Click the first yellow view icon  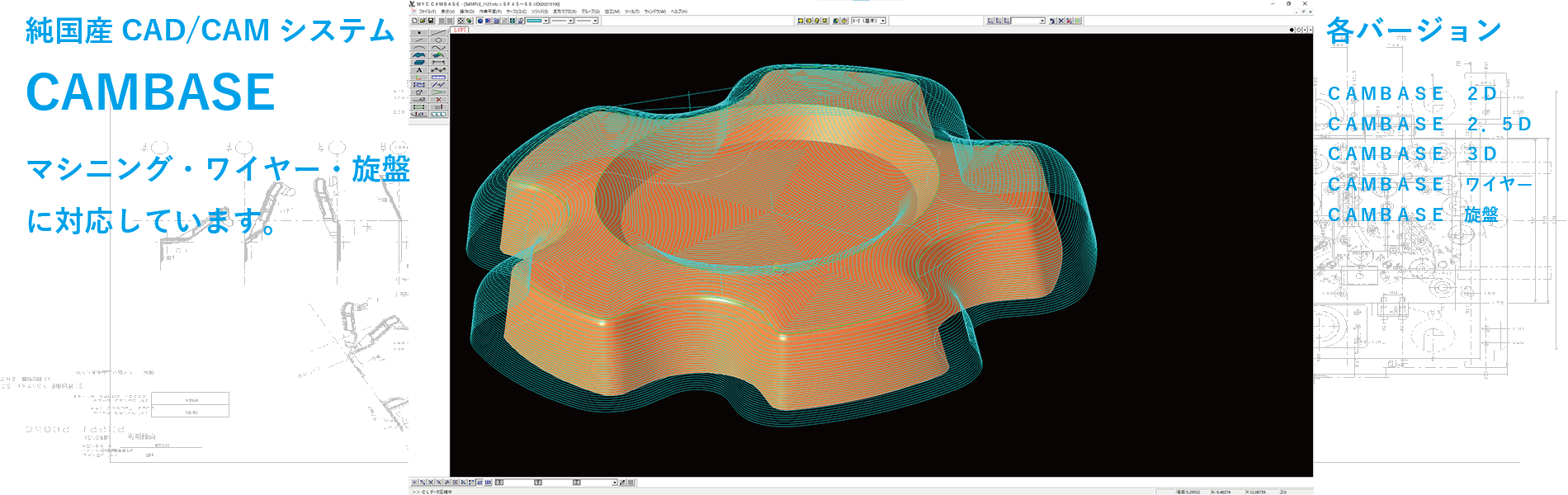[x=801, y=21]
